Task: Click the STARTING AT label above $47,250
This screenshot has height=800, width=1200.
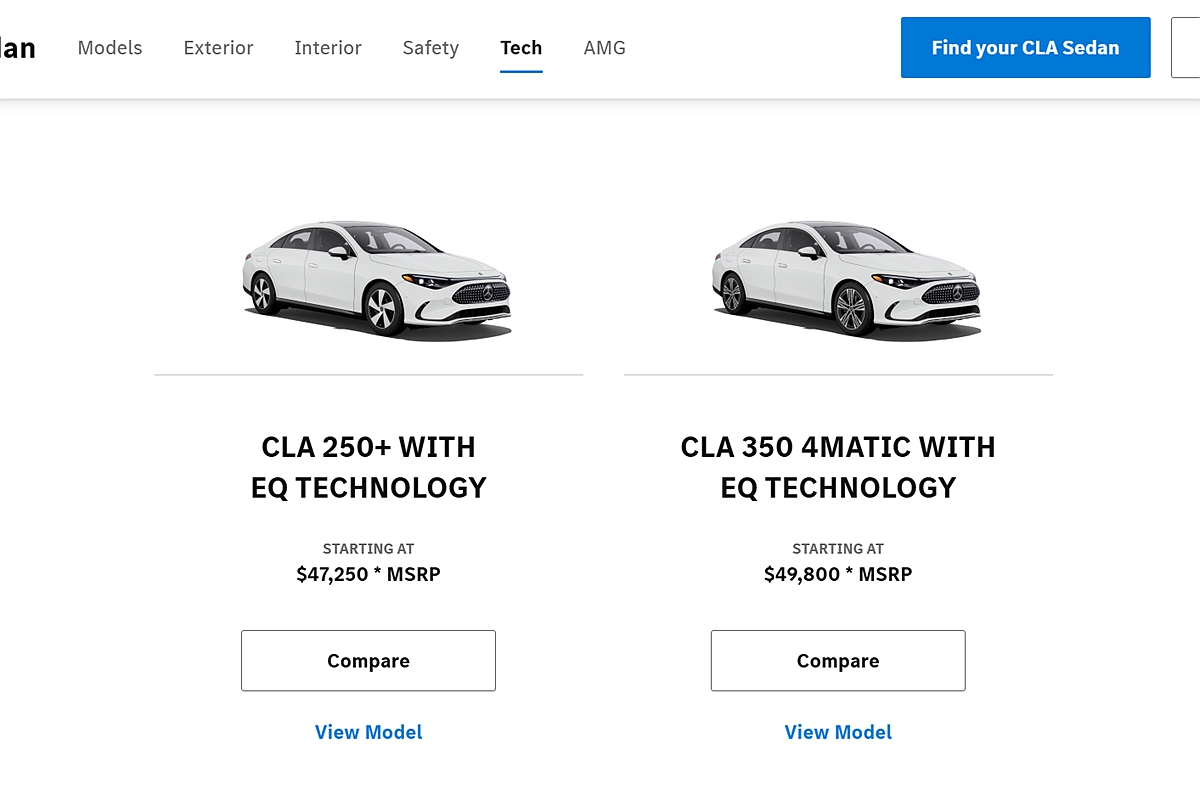Action: click(x=368, y=549)
